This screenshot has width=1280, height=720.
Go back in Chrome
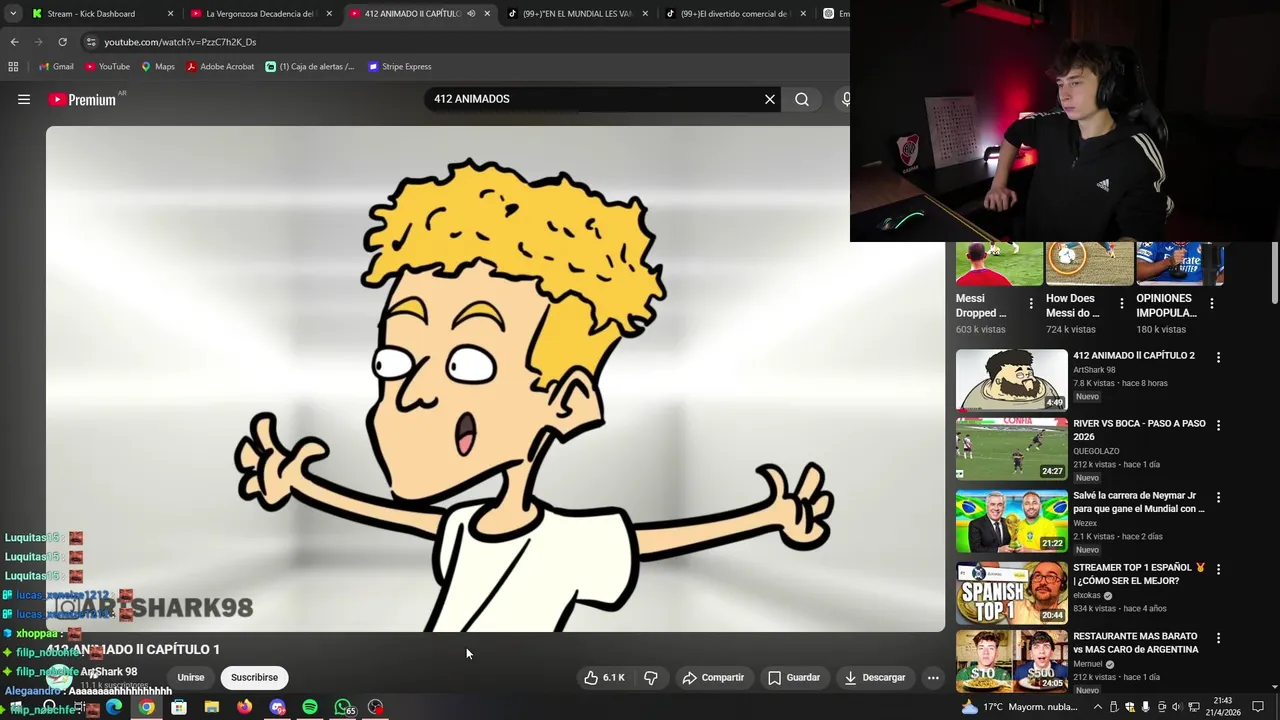14,42
